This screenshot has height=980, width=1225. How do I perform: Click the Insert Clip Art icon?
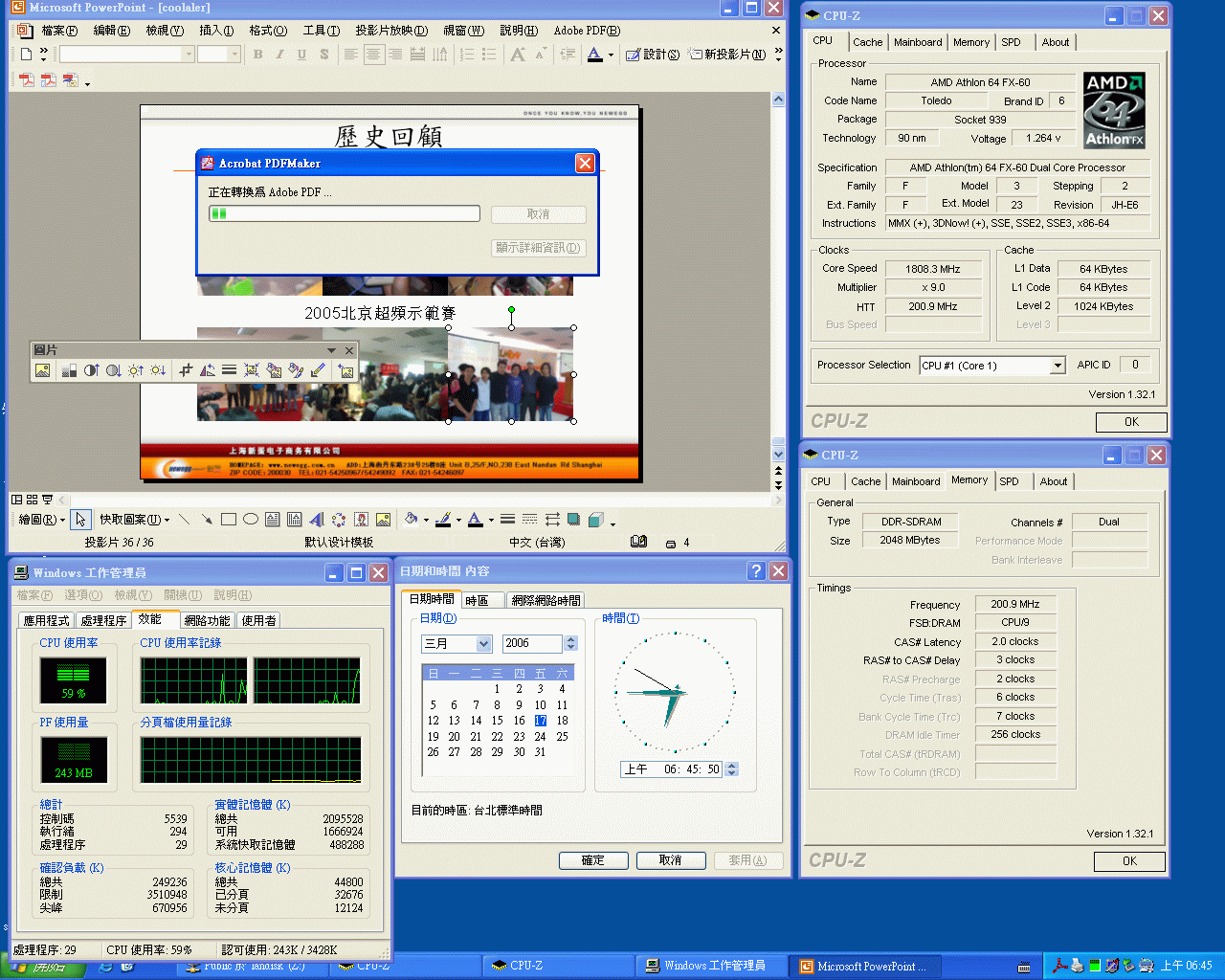click(x=361, y=520)
